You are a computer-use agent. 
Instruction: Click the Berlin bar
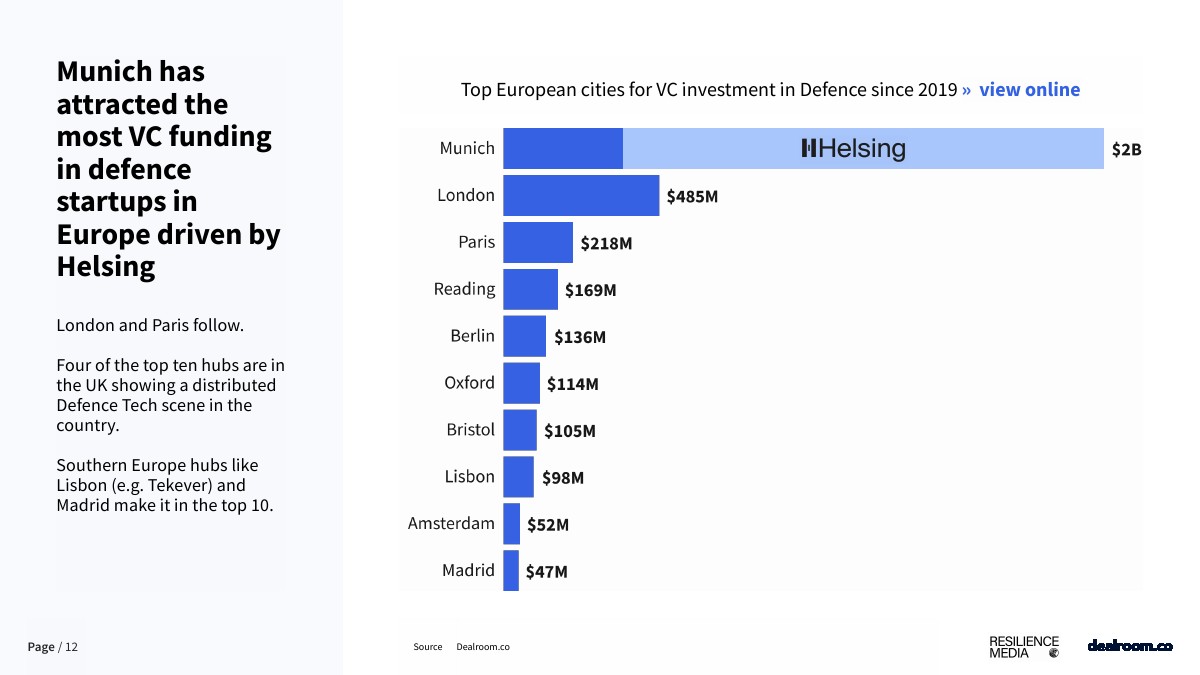[524, 337]
